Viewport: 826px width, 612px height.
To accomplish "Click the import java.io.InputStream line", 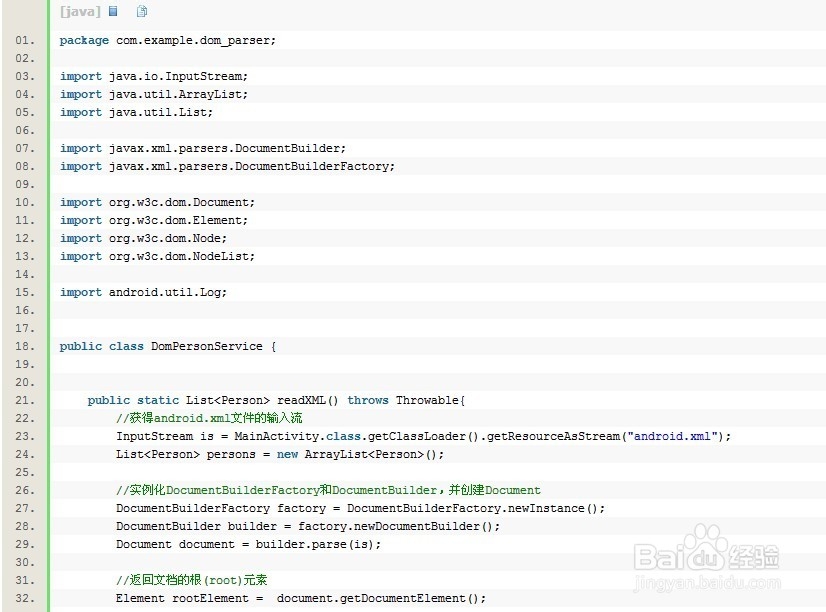I will [153, 76].
